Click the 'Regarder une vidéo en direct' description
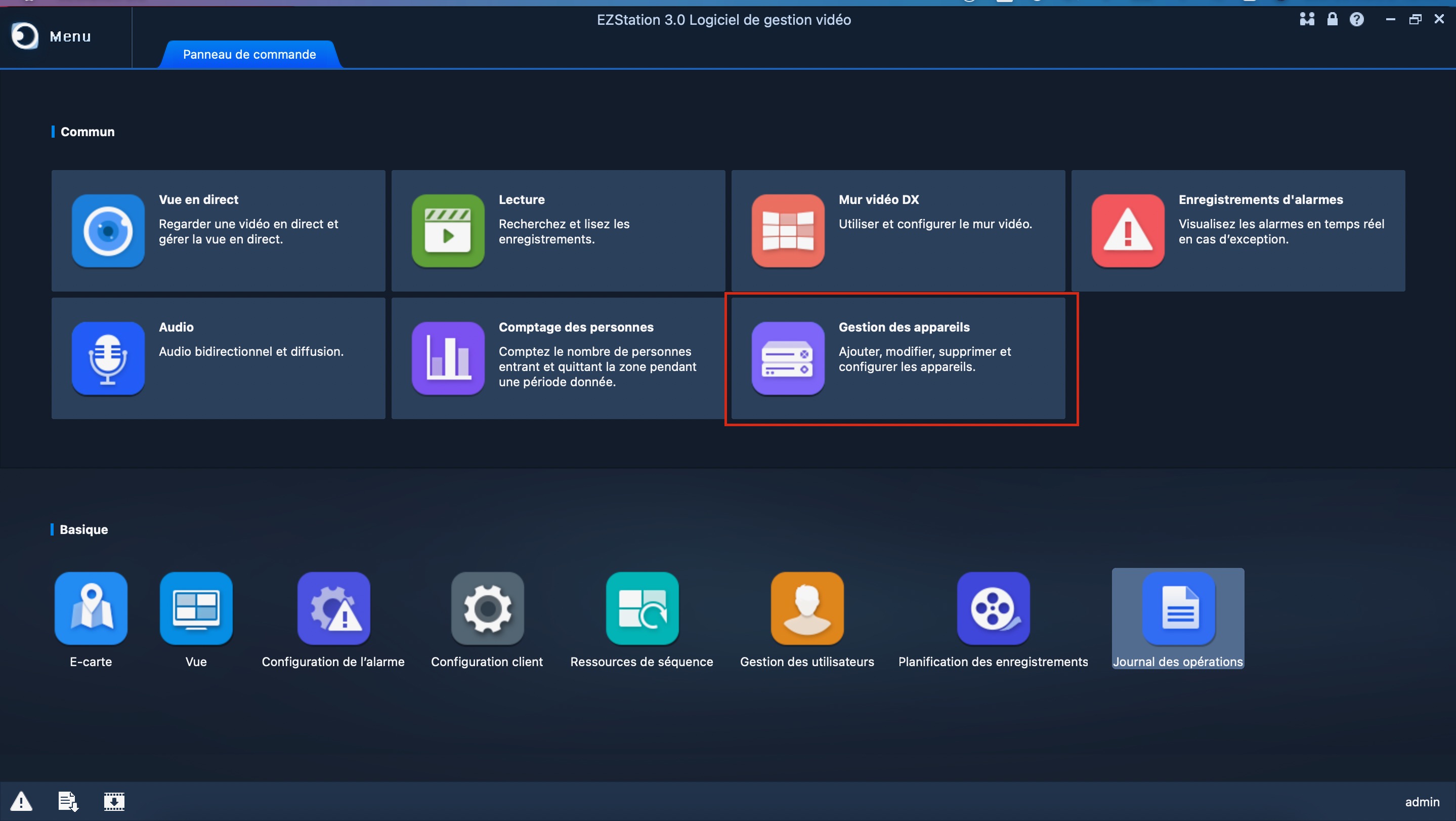The width and height of the screenshot is (1456, 821). [249, 231]
